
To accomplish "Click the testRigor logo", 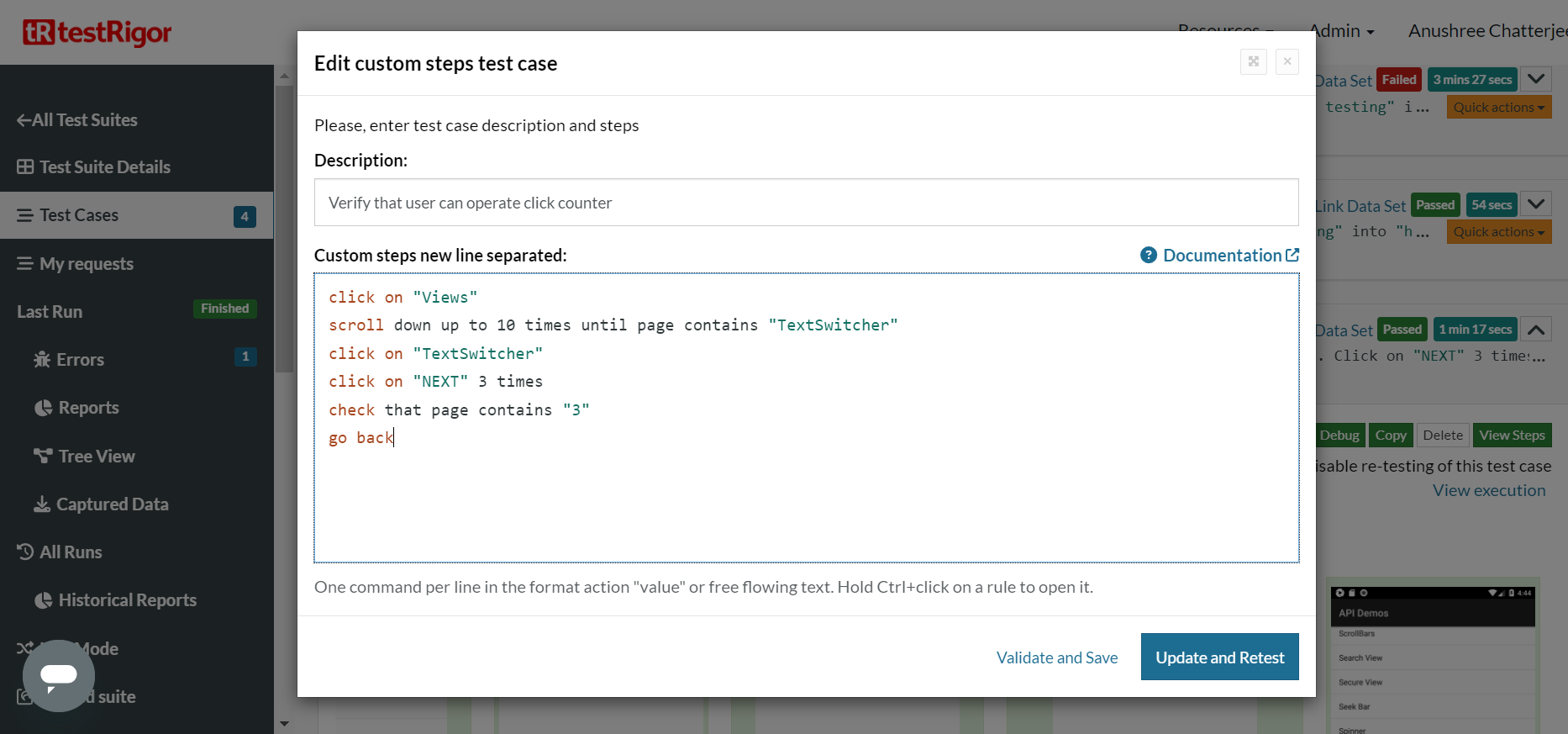I will coord(97,33).
